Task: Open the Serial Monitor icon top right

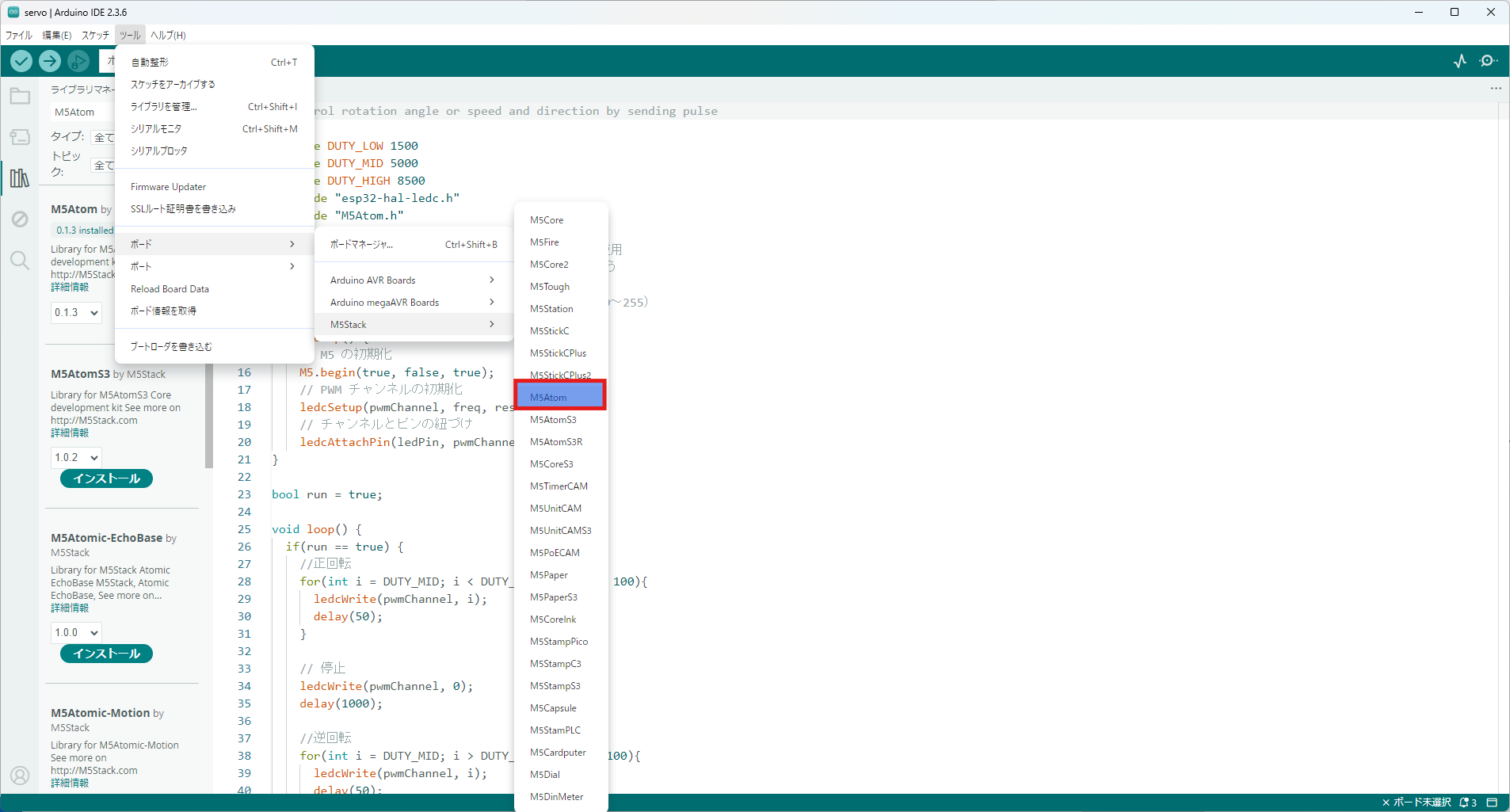Action: coord(1489,60)
